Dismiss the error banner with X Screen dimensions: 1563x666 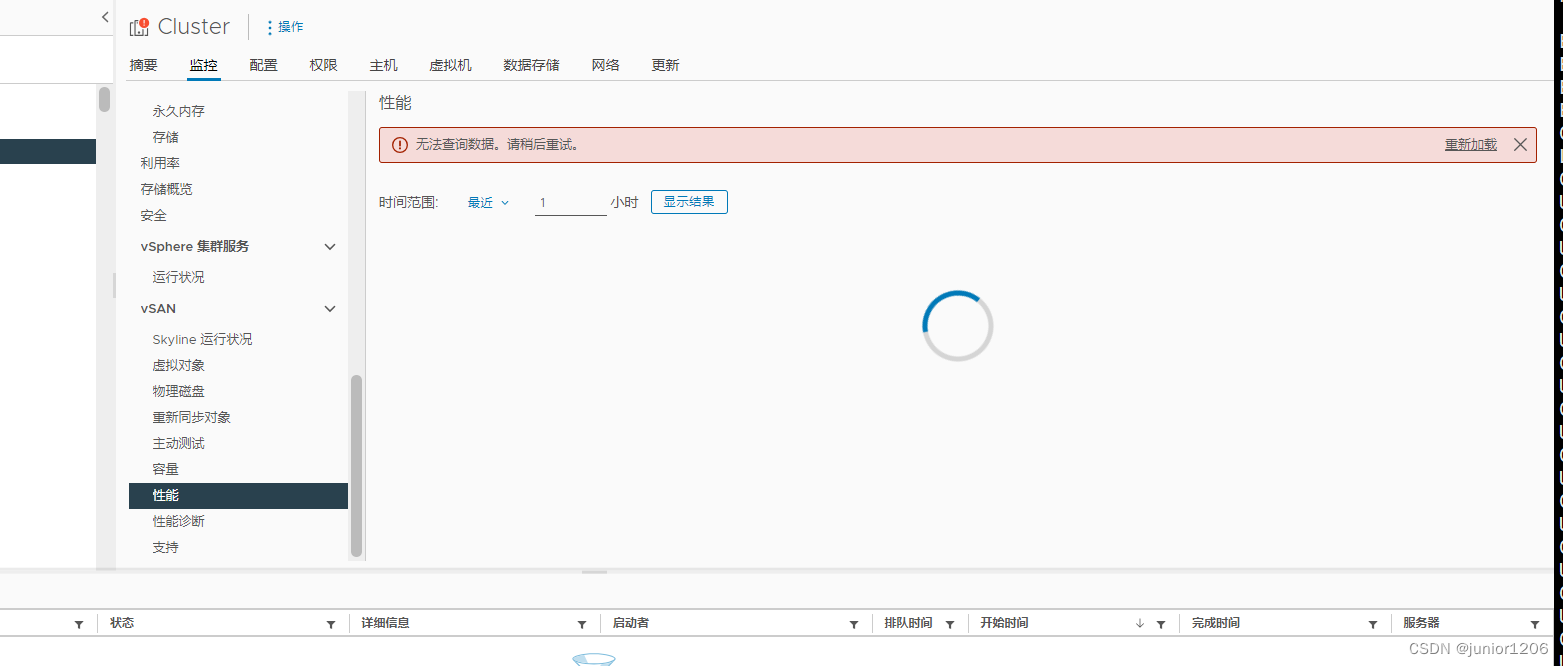[x=1520, y=145]
